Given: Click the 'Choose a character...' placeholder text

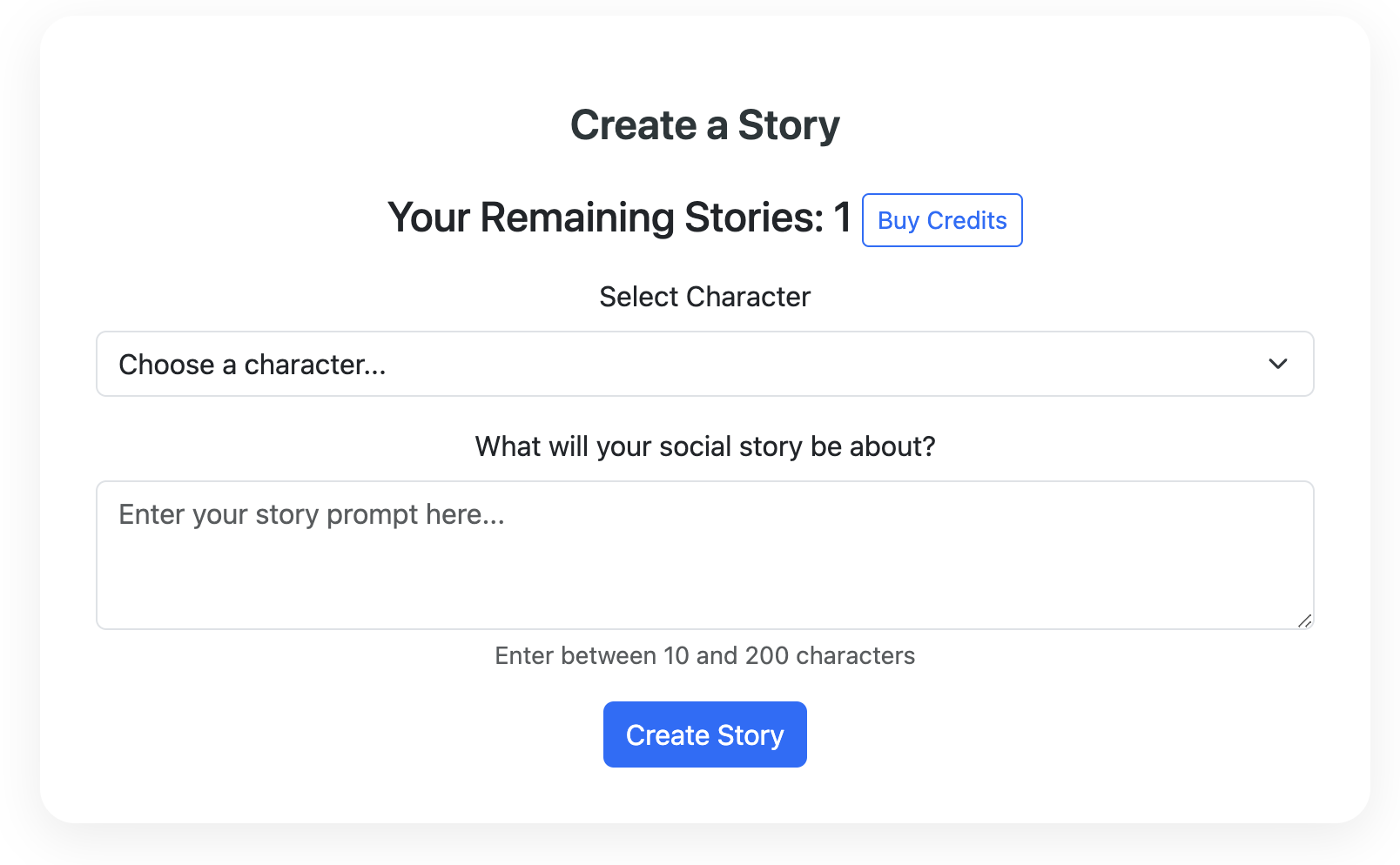Looking at the screenshot, I should click(x=252, y=365).
